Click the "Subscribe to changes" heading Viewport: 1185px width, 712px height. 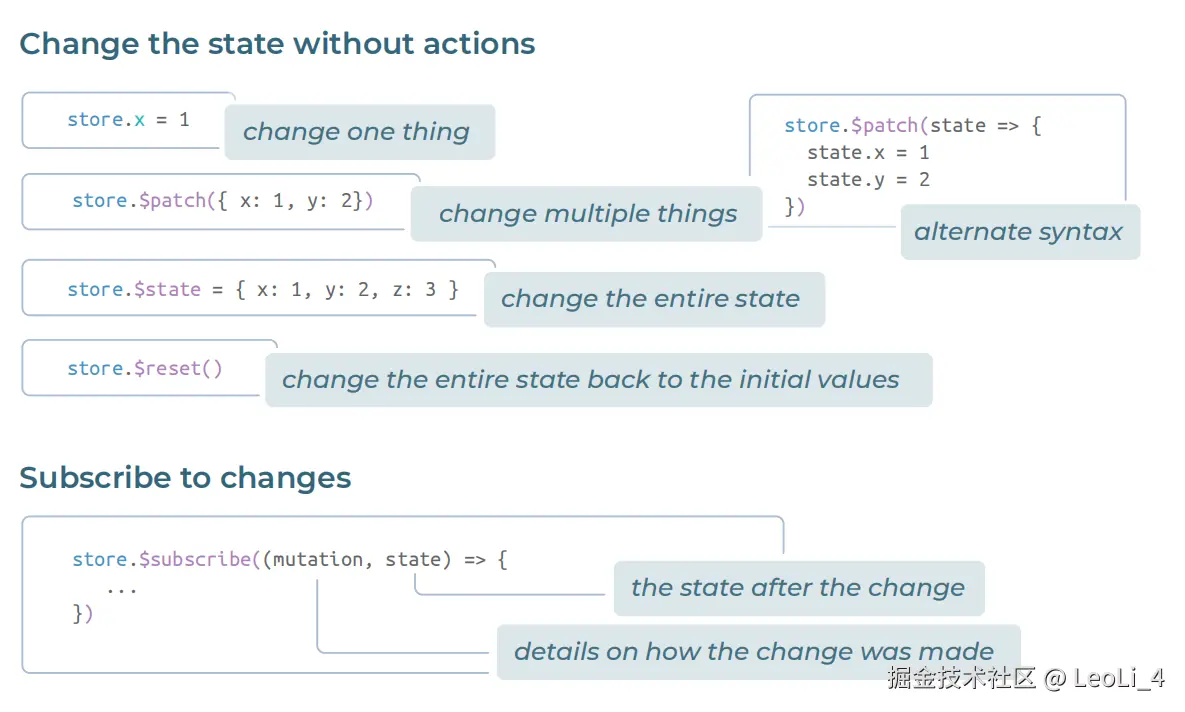185,478
